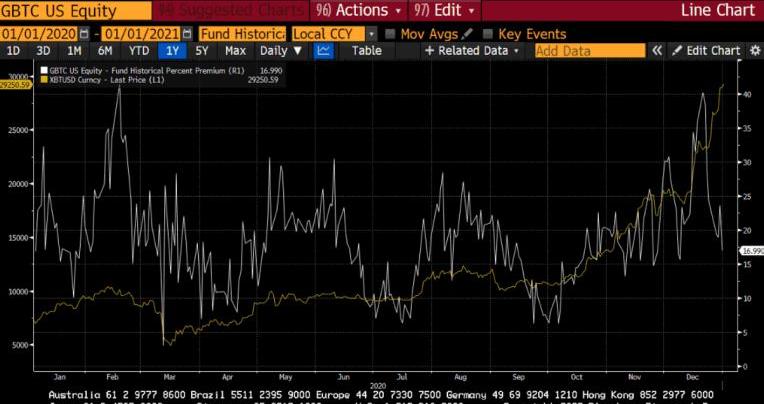This screenshot has height=404, width=764.
Task: Click the end date field 01/01/2021
Action: 142,34
